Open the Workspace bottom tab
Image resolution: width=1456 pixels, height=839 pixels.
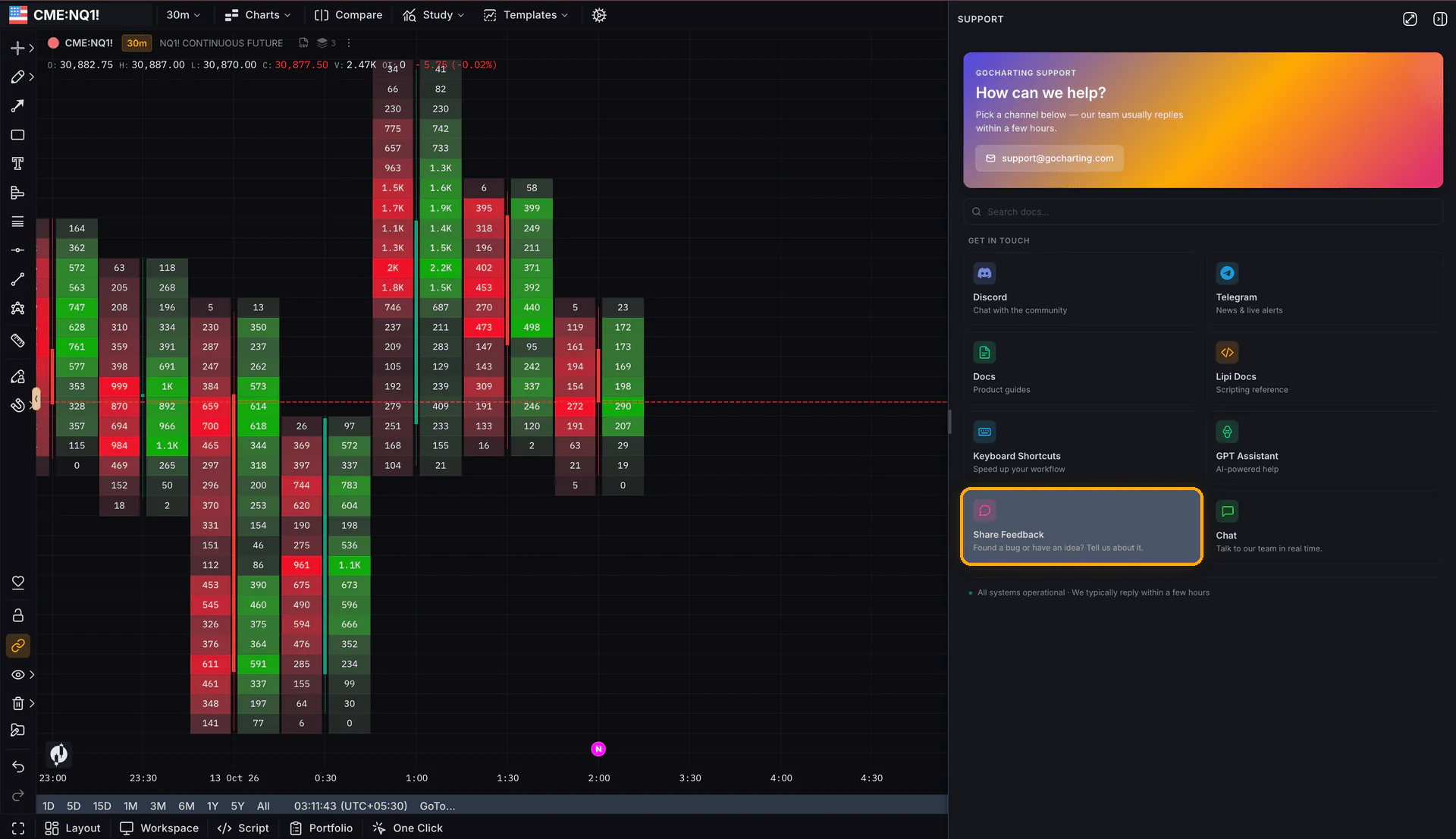pyautogui.click(x=159, y=828)
